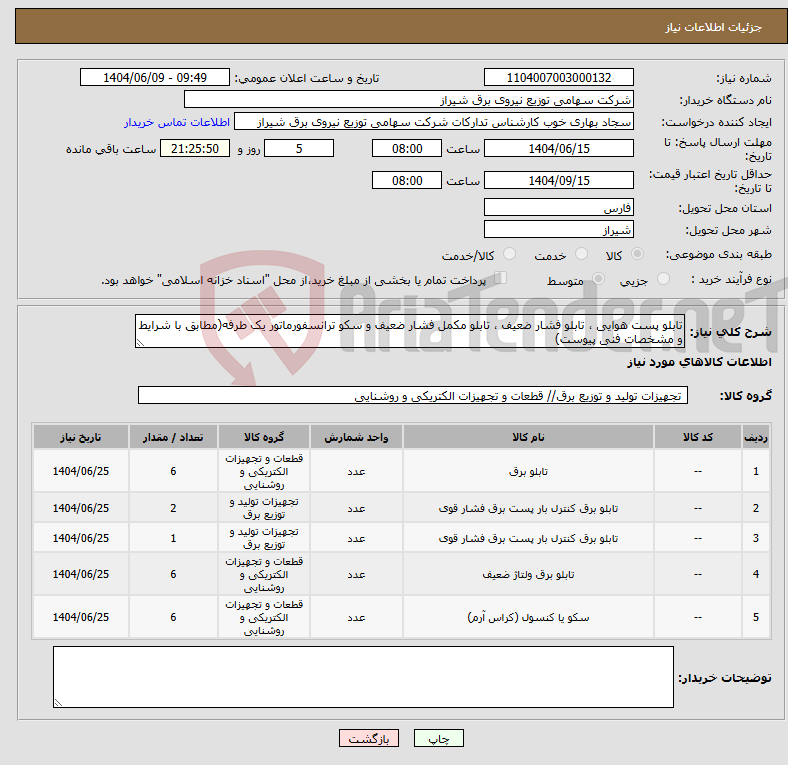Click the اطلاعات کالاهای مورد نیاز heading
This screenshot has height=765, width=788.
tap(699, 362)
